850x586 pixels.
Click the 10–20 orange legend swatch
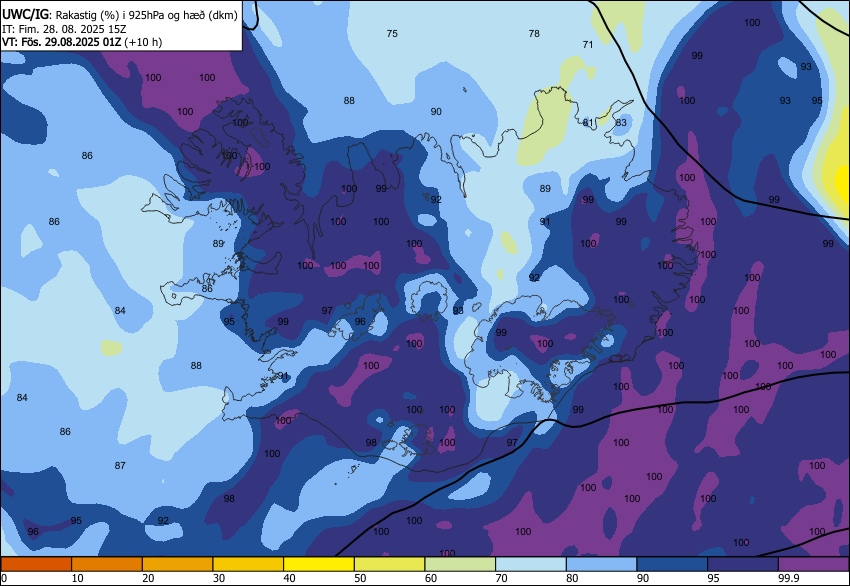pos(107,564)
